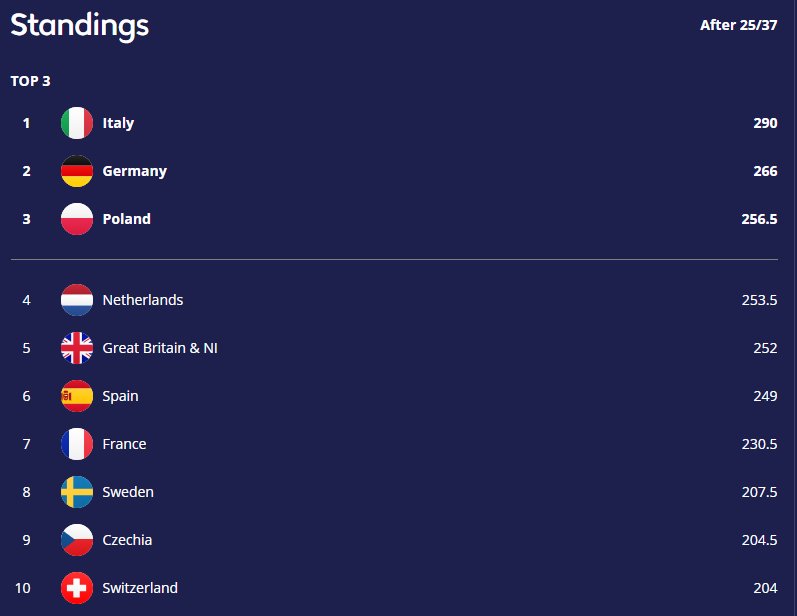
Task: Click Poland's 256.5 points score
Action: click(x=759, y=219)
